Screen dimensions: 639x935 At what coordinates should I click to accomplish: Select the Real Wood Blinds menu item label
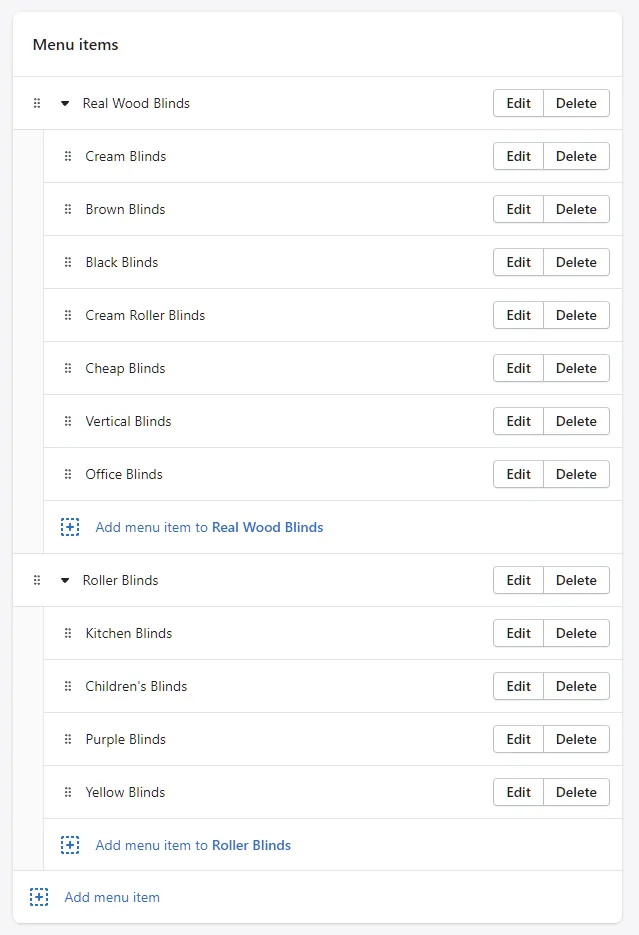[136, 103]
